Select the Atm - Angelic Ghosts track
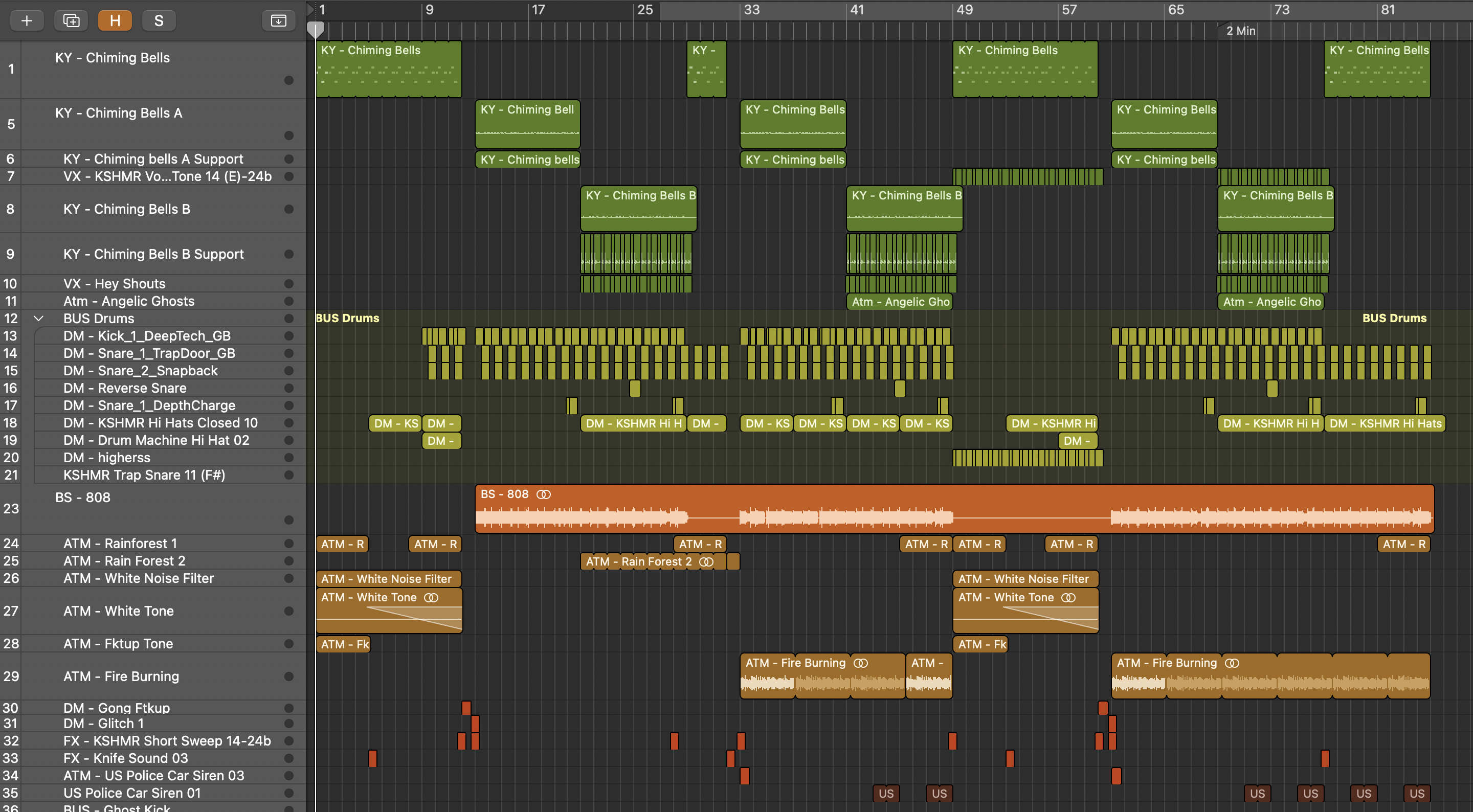The width and height of the screenshot is (1473, 812). tap(153, 301)
